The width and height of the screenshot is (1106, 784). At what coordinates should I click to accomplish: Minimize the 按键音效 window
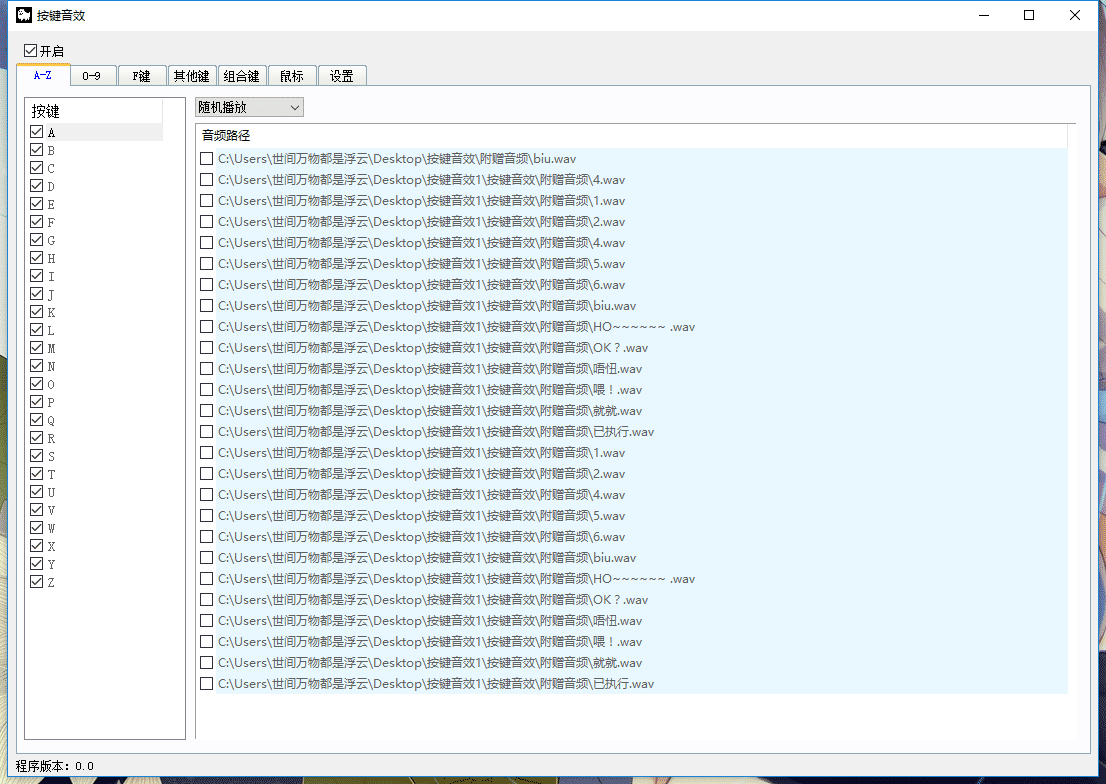983,15
